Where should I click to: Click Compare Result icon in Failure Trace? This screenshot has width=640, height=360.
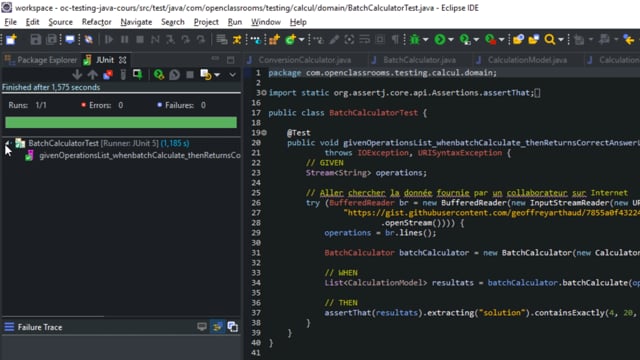point(233,327)
